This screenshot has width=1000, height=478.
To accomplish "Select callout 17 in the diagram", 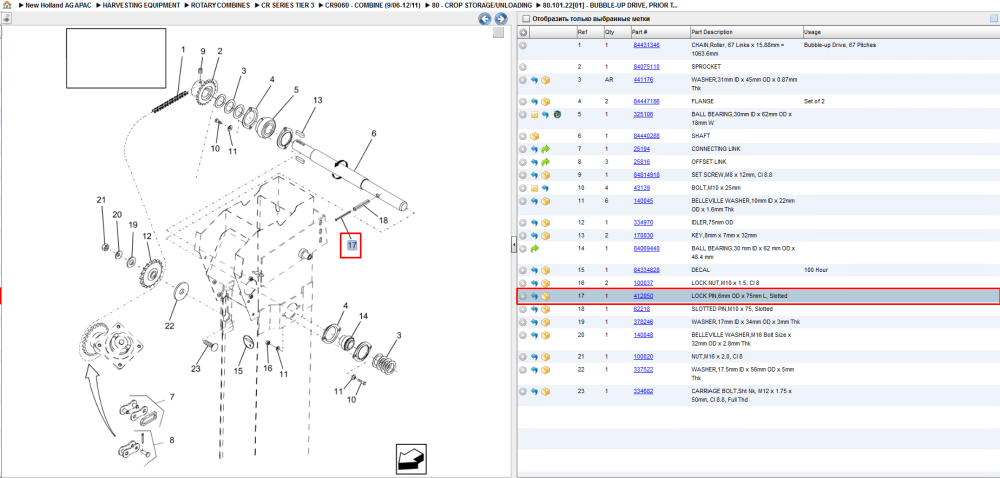I will [x=351, y=245].
